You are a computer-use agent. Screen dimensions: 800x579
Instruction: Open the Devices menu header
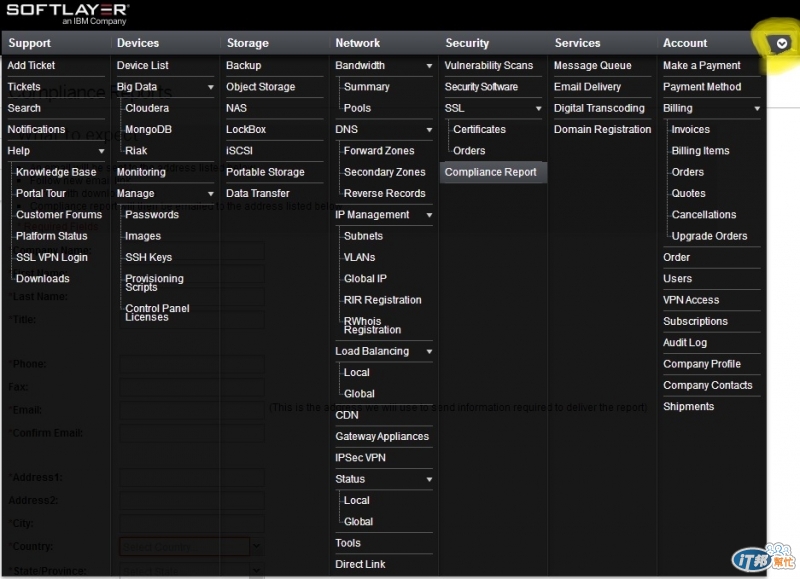138,43
